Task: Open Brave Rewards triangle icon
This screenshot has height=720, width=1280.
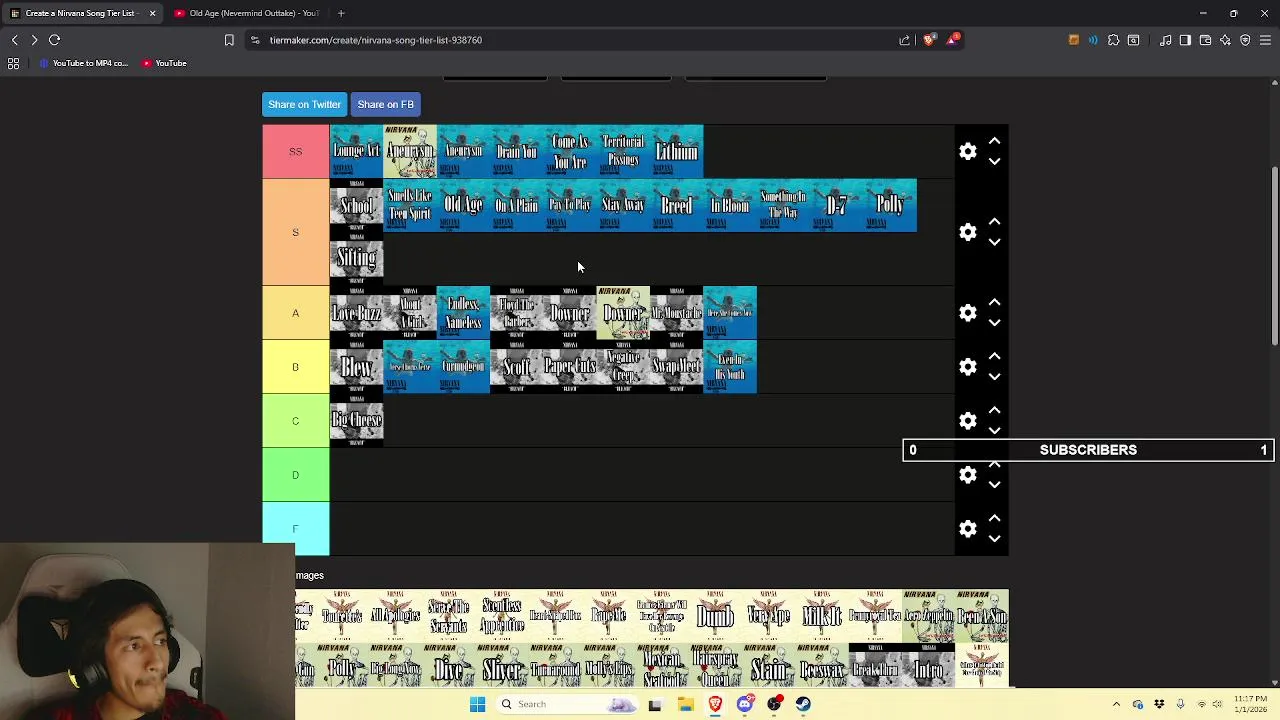Action: (954, 40)
